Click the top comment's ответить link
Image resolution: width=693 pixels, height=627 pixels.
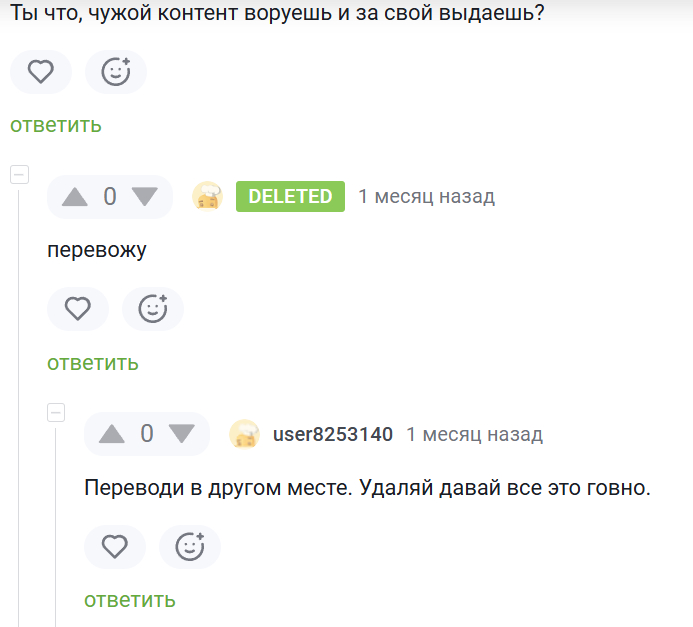coord(56,125)
